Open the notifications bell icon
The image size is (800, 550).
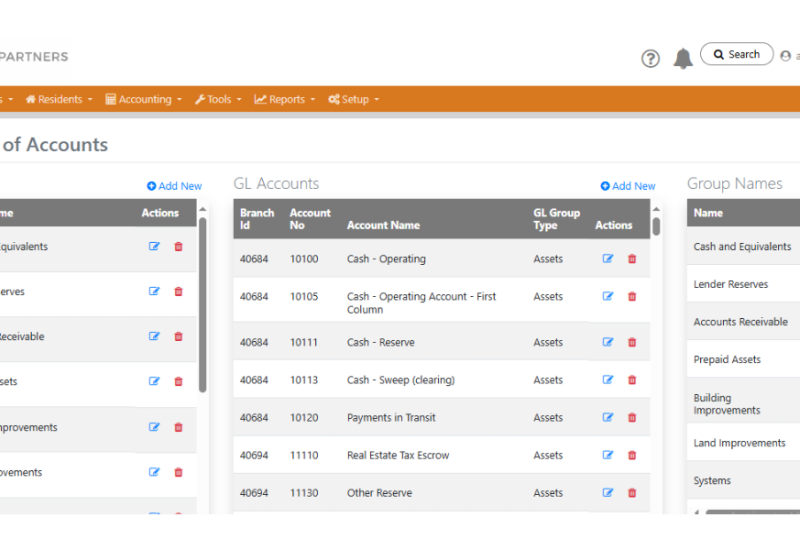click(683, 59)
